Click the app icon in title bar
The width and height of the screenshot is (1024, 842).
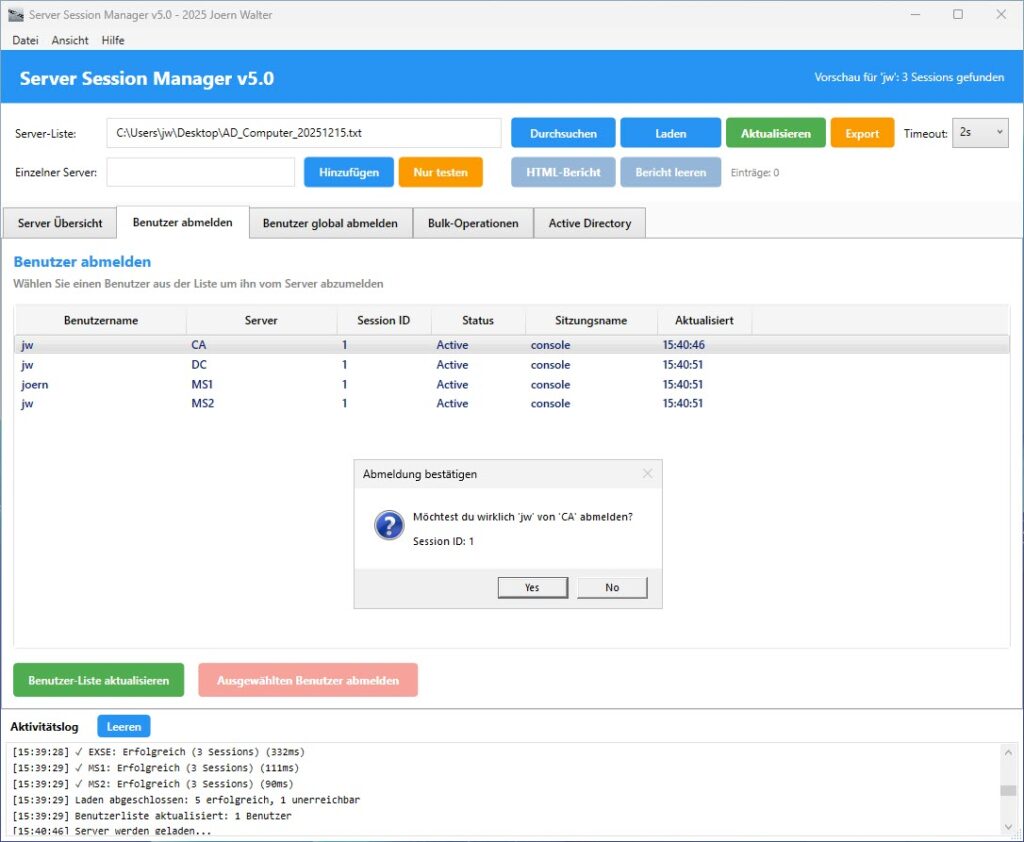[x=15, y=15]
